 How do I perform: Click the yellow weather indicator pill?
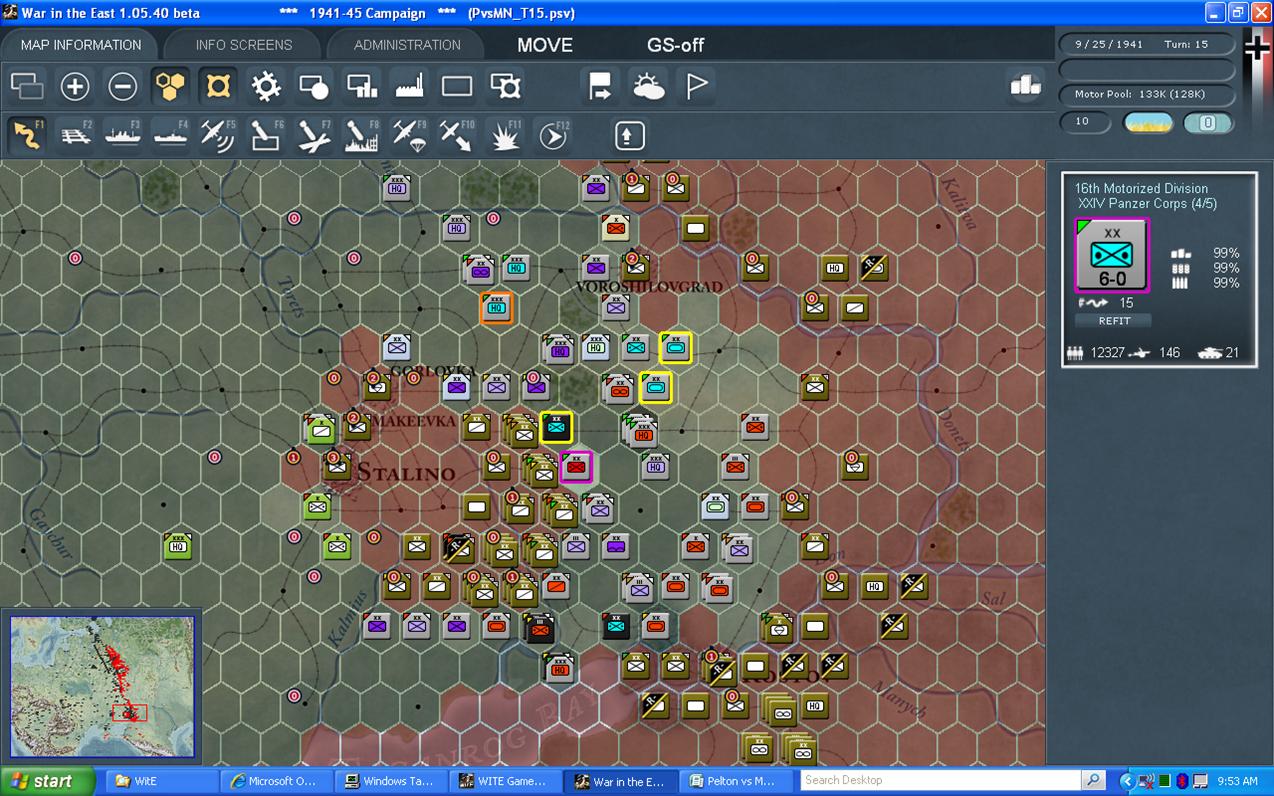click(1148, 122)
